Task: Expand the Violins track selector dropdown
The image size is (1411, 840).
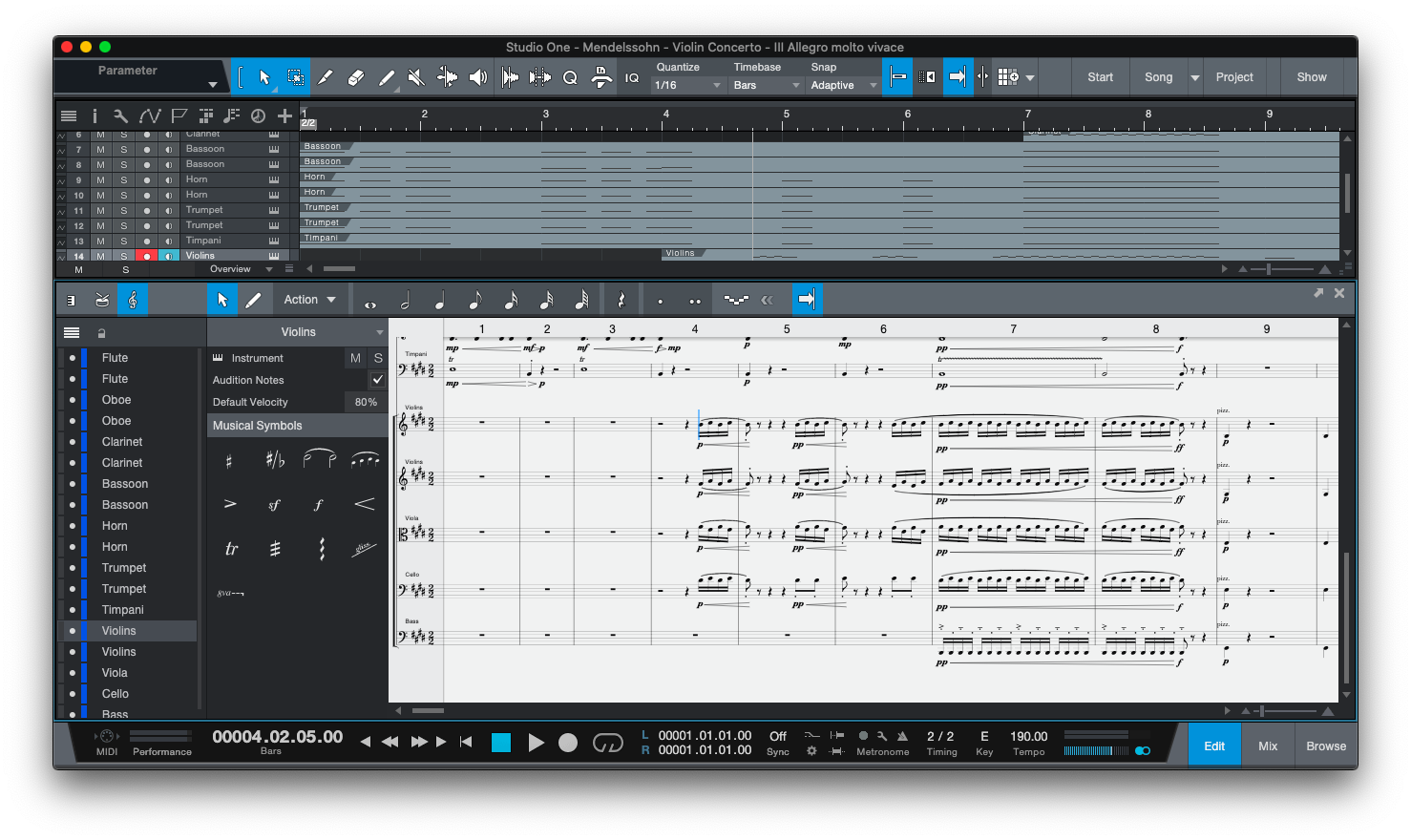Action: pos(379,333)
